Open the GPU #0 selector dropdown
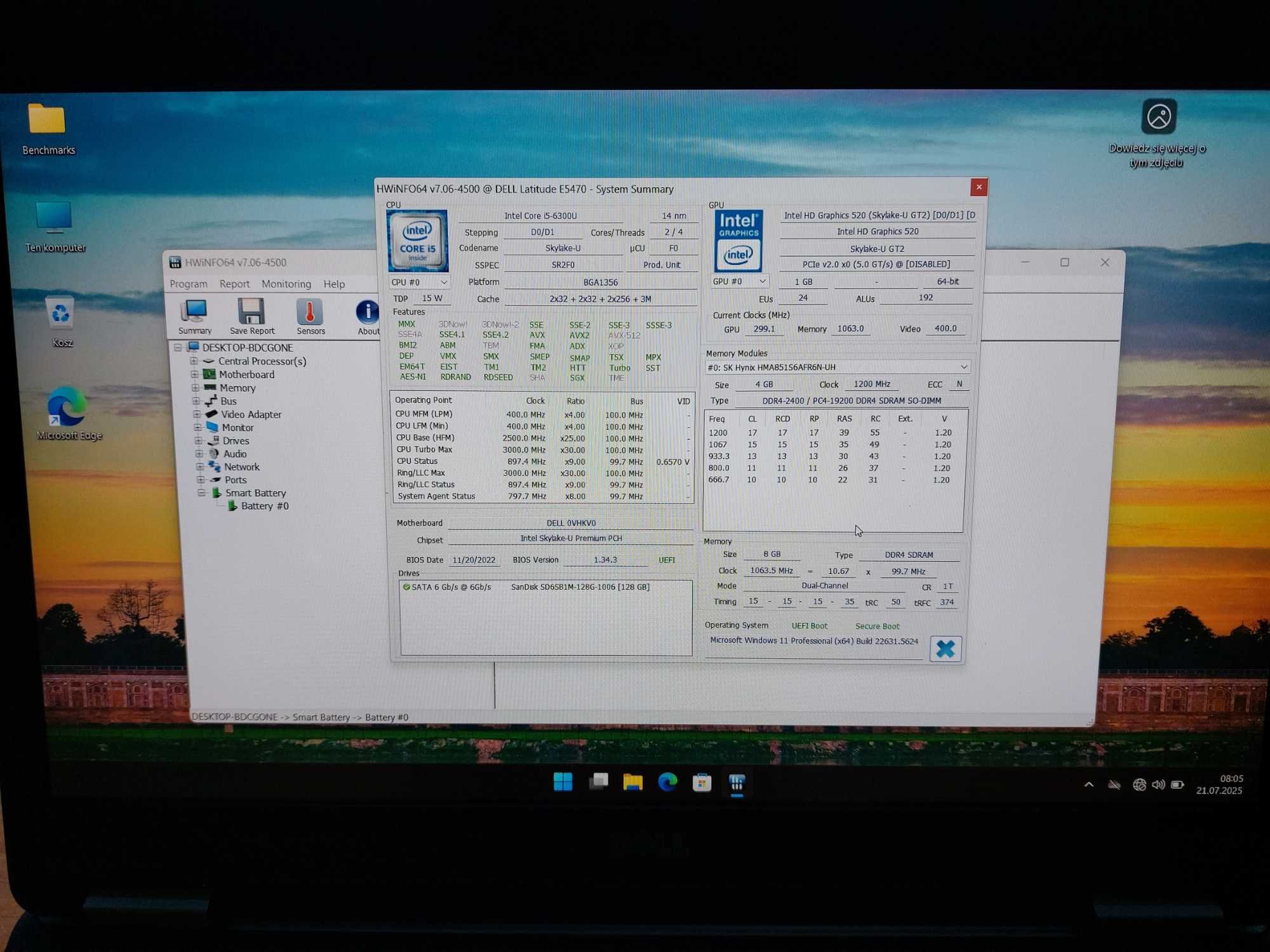This screenshot has width=1270, height=952. click(x=740, y=281)
